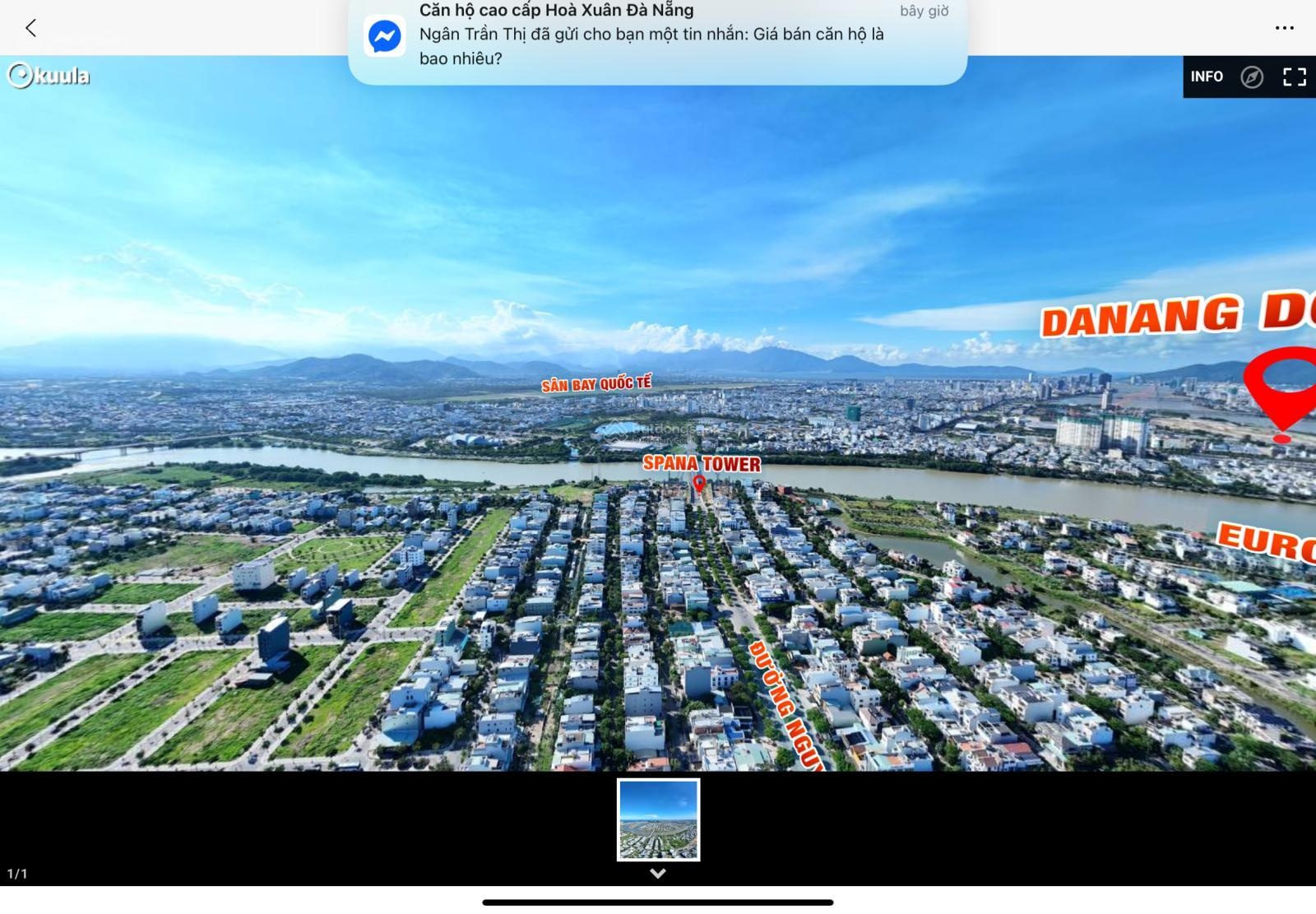This screenshot has width=1316, height=914.
Task: Open the INFO panel
Action: (x=1206, y=77)
